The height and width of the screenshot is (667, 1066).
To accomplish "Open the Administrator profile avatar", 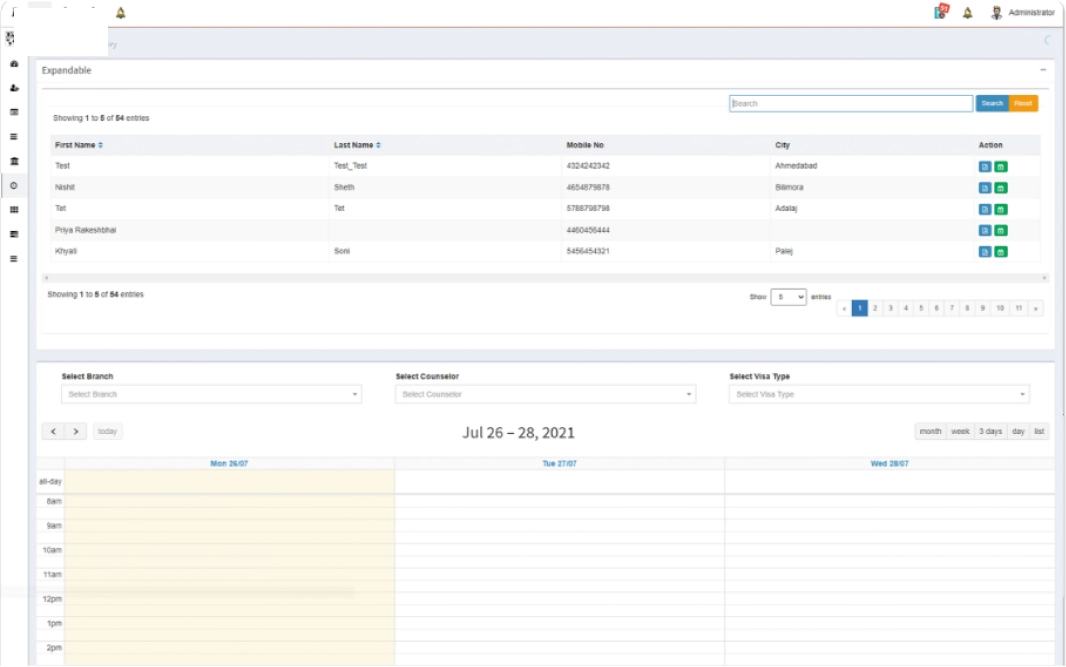I will (996, 13).
